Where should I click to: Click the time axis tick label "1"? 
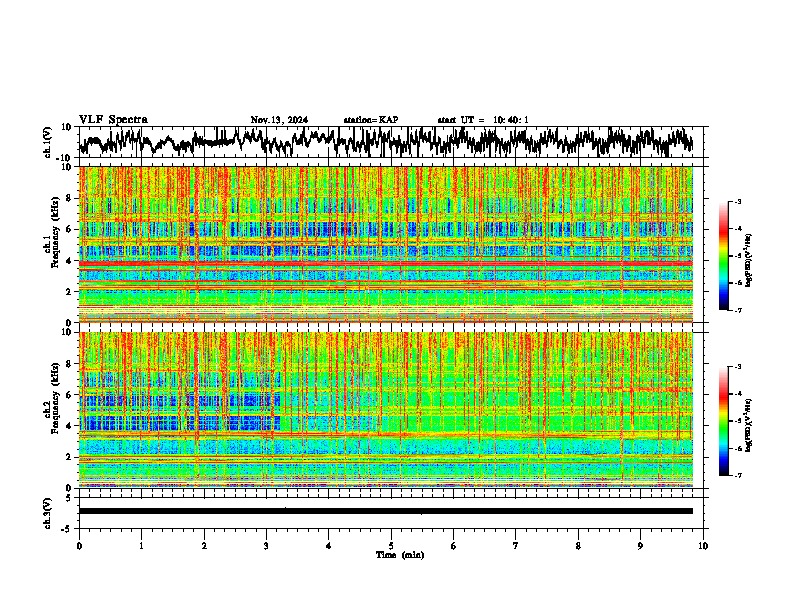[141, 546]
